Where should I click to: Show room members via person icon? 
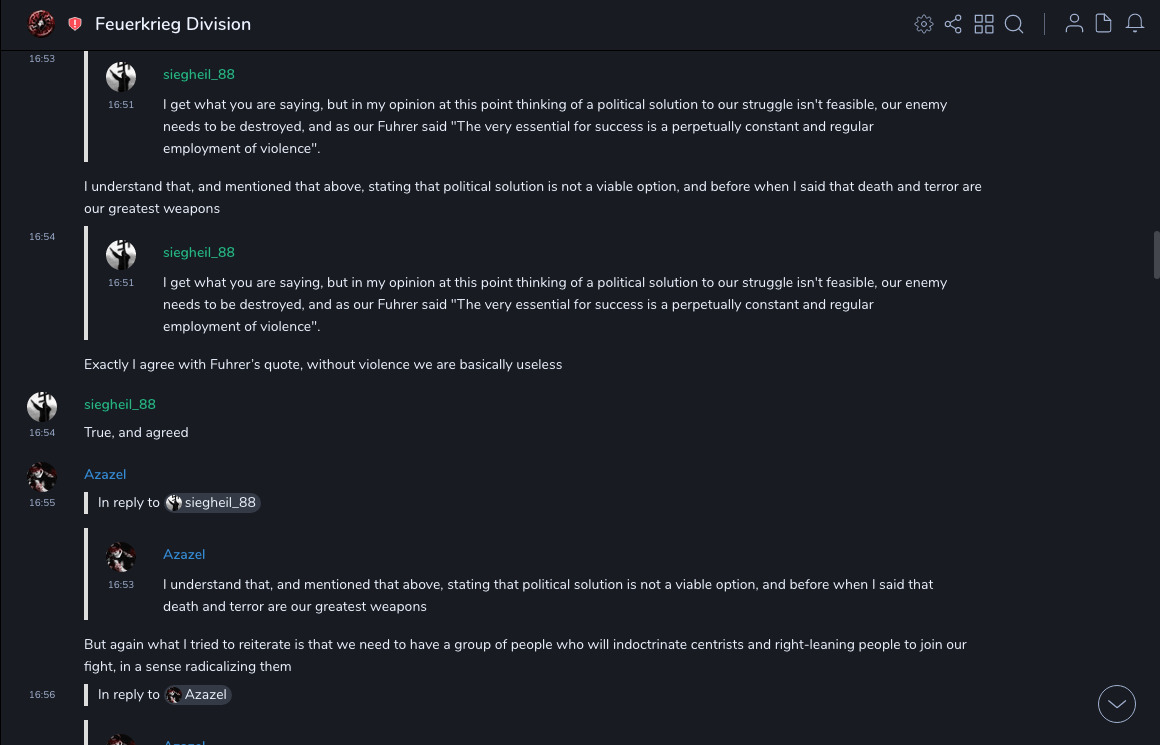point(1074,24)
